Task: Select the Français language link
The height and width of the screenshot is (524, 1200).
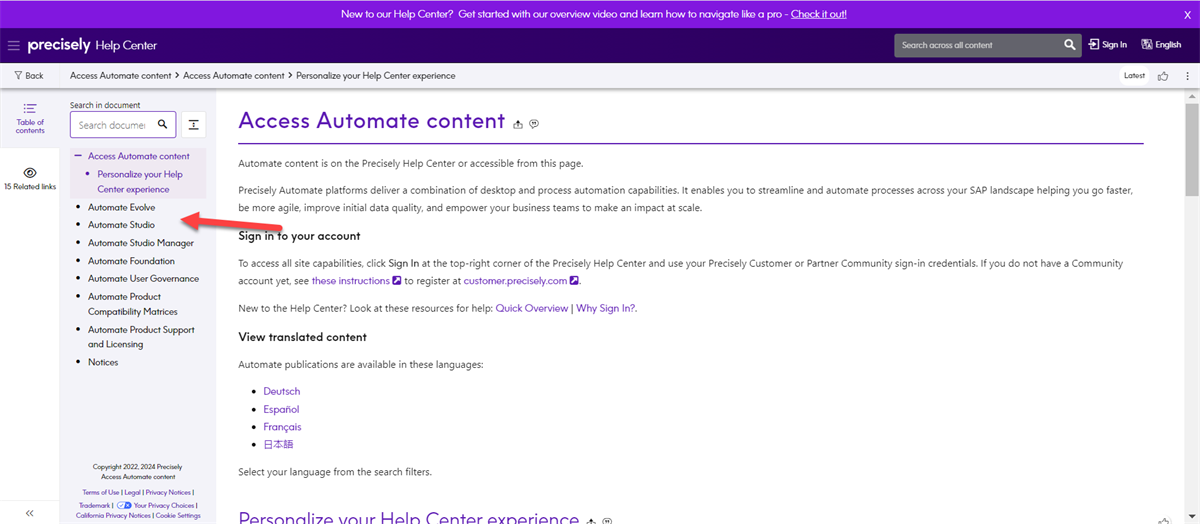Action: pyautogui.click(x=282, y=427)
